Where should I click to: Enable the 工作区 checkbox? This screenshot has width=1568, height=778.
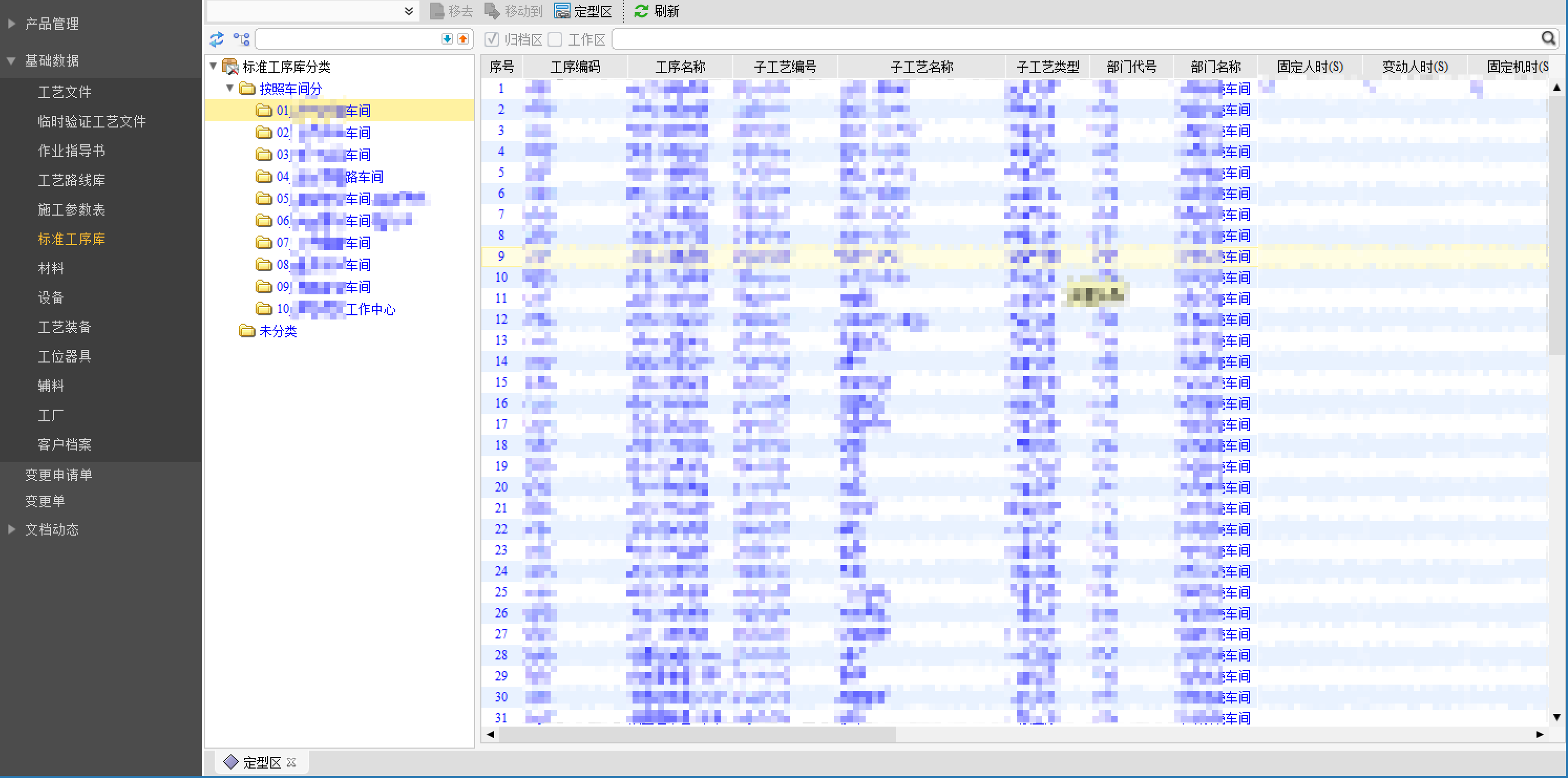554,39
